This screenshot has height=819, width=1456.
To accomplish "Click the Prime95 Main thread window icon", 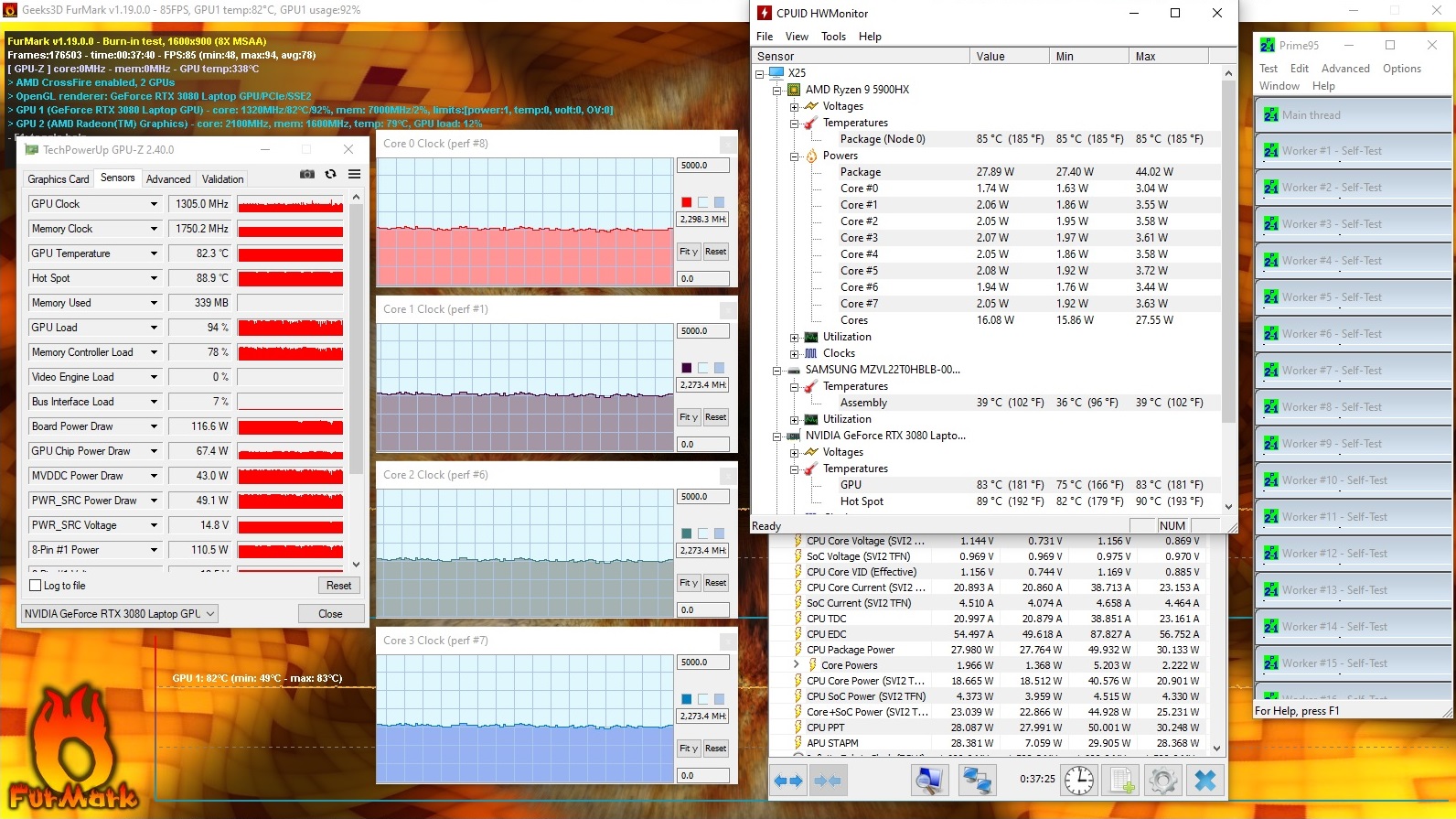I will tap(1270, 115).
